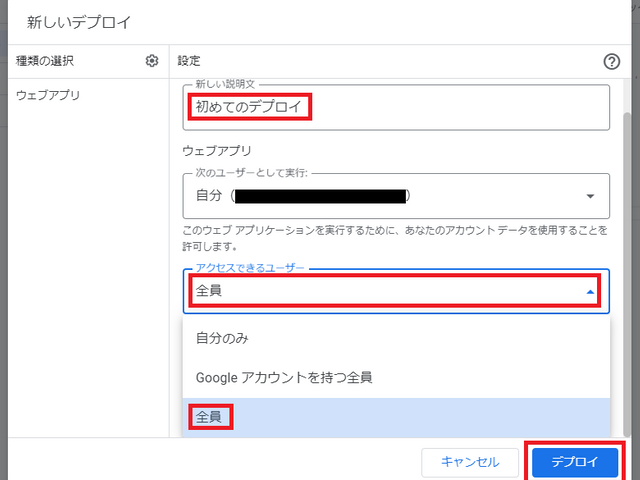Open the help question mark icon
640x480 pixels.
point(611,62)
